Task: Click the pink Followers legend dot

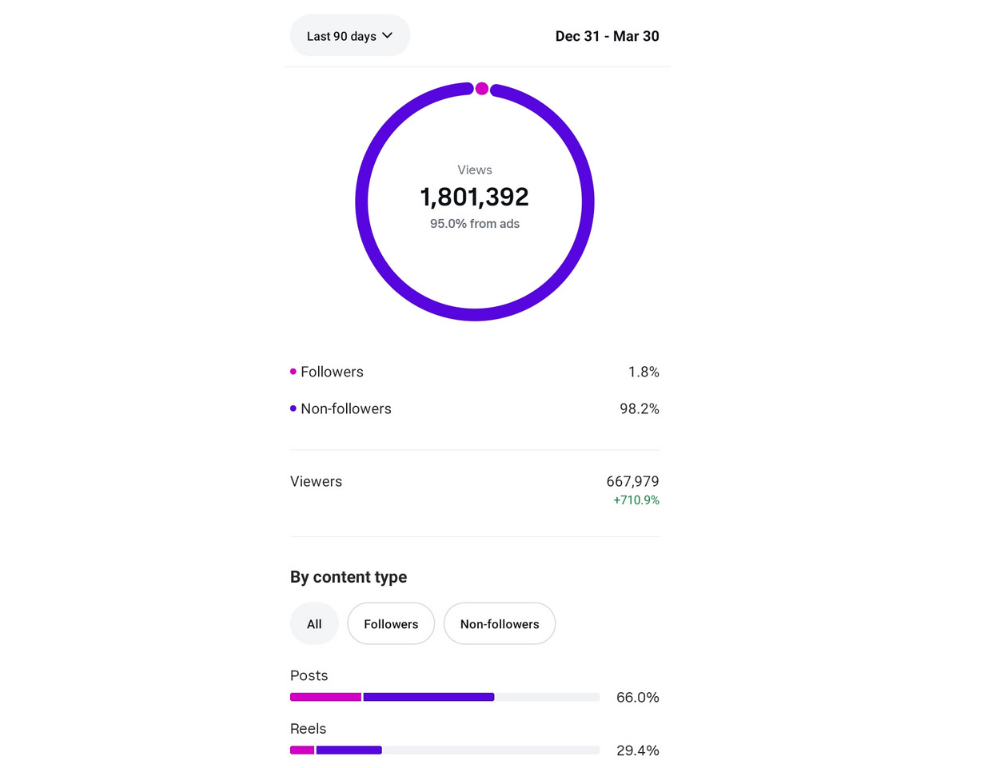Action: [293, 371]
